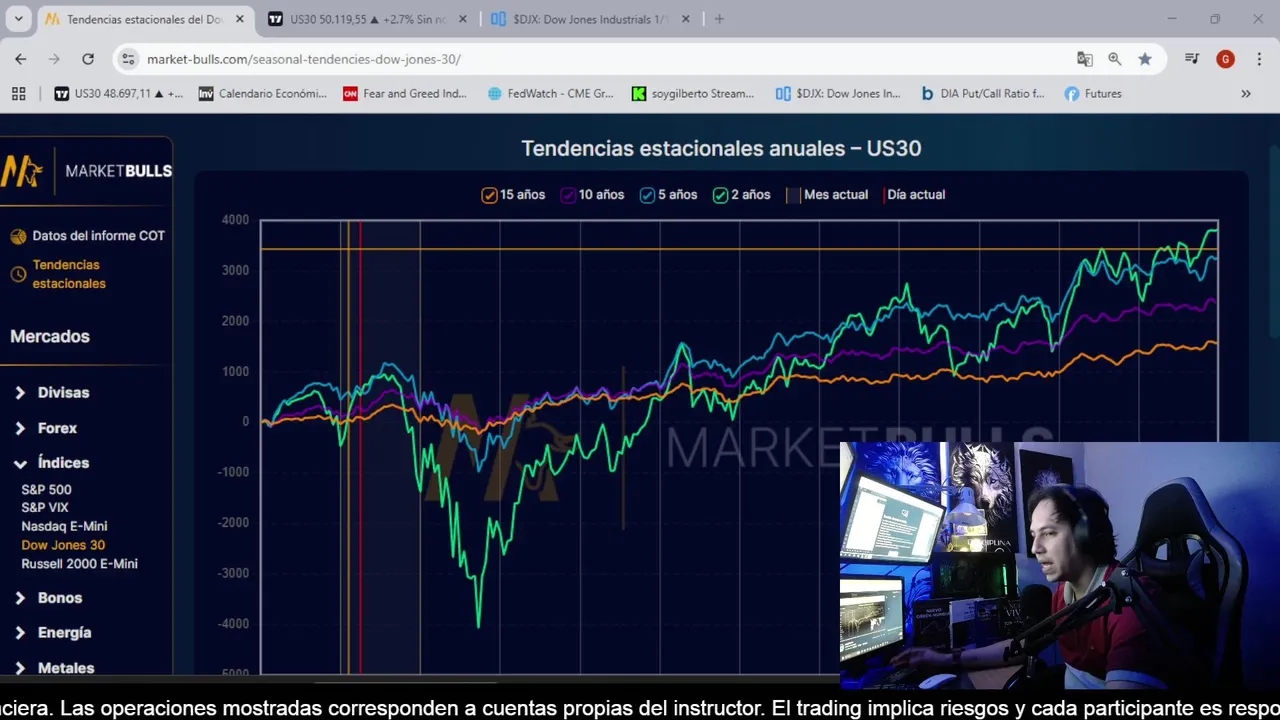Click the browser forward arrow

[54, 59]
